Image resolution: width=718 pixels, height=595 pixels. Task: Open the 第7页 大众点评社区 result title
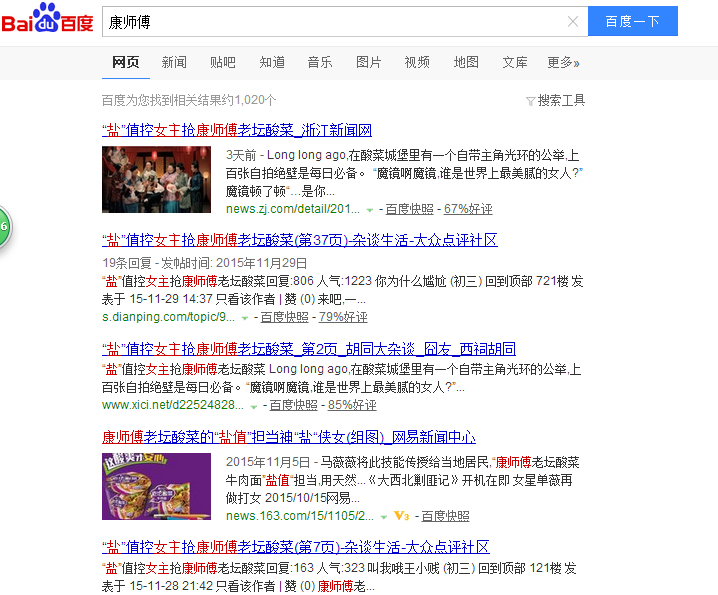click(295, 547)
